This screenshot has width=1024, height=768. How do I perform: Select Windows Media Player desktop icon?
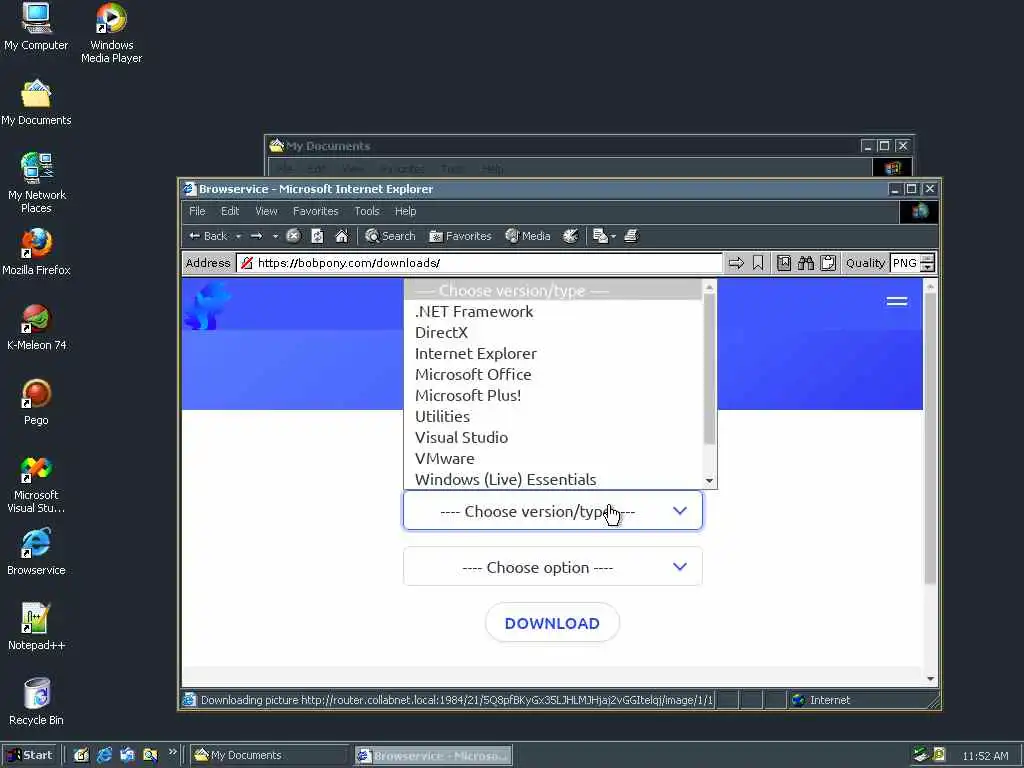click(111, 33)
